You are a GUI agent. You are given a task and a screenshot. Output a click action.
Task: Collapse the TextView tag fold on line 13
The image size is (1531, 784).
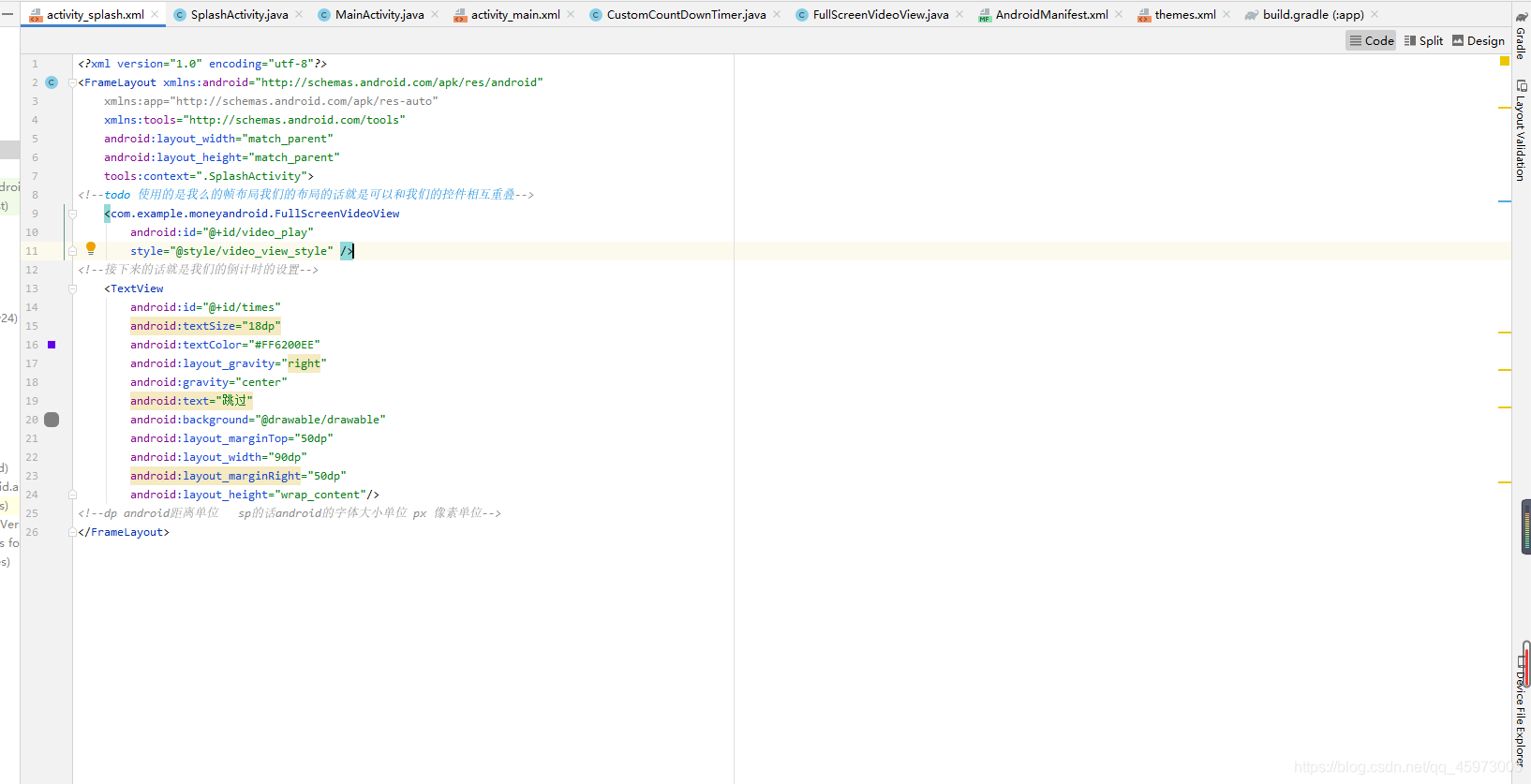(72, 288)
